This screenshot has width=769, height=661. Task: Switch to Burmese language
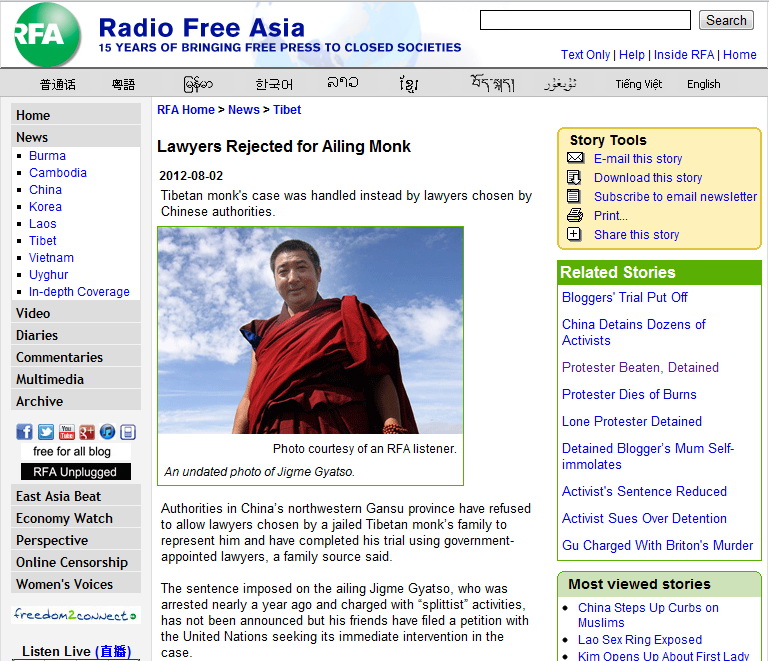coord(198,84)
